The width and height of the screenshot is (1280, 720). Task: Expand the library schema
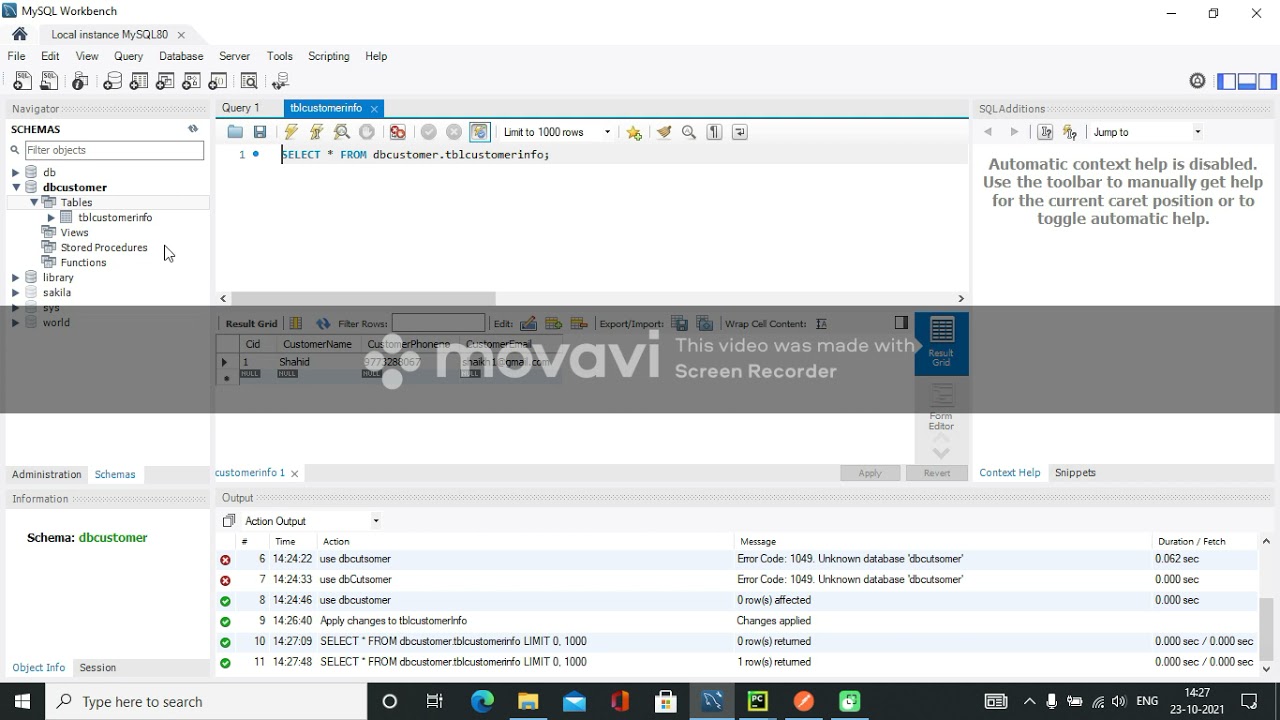tap(16, 277)
